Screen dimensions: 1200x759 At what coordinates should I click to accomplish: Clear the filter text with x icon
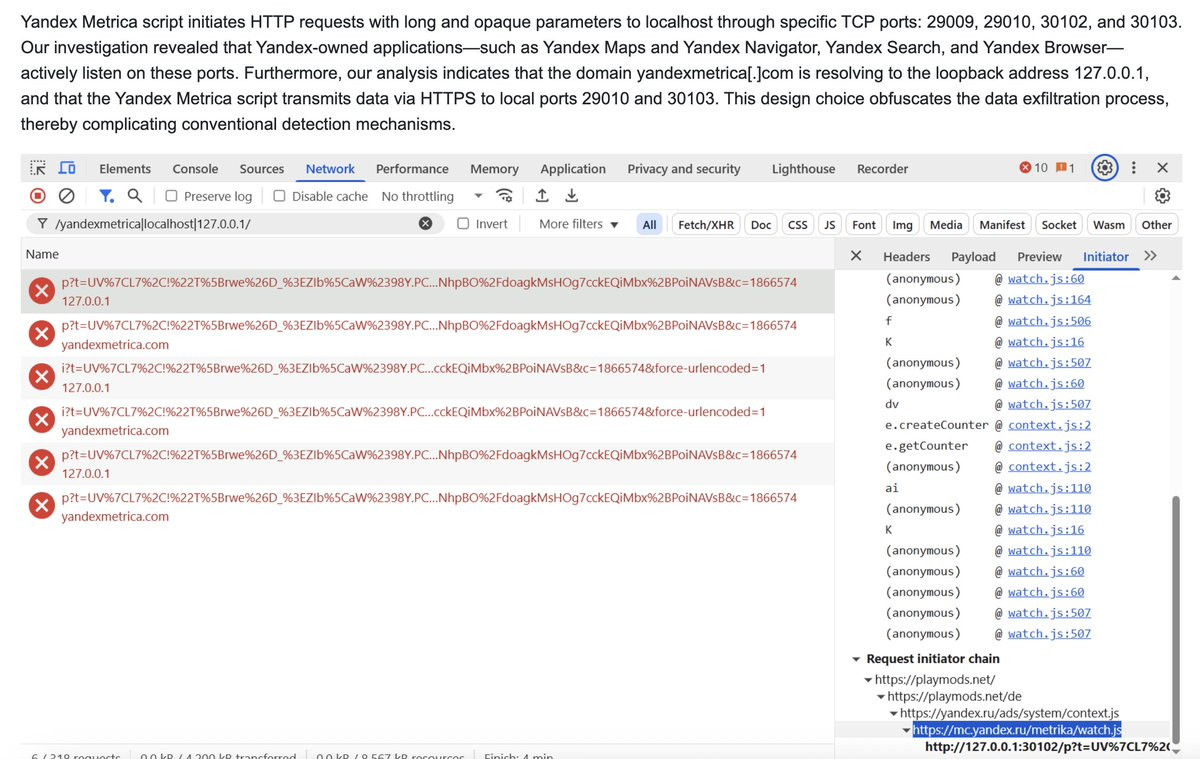point(425,224)
